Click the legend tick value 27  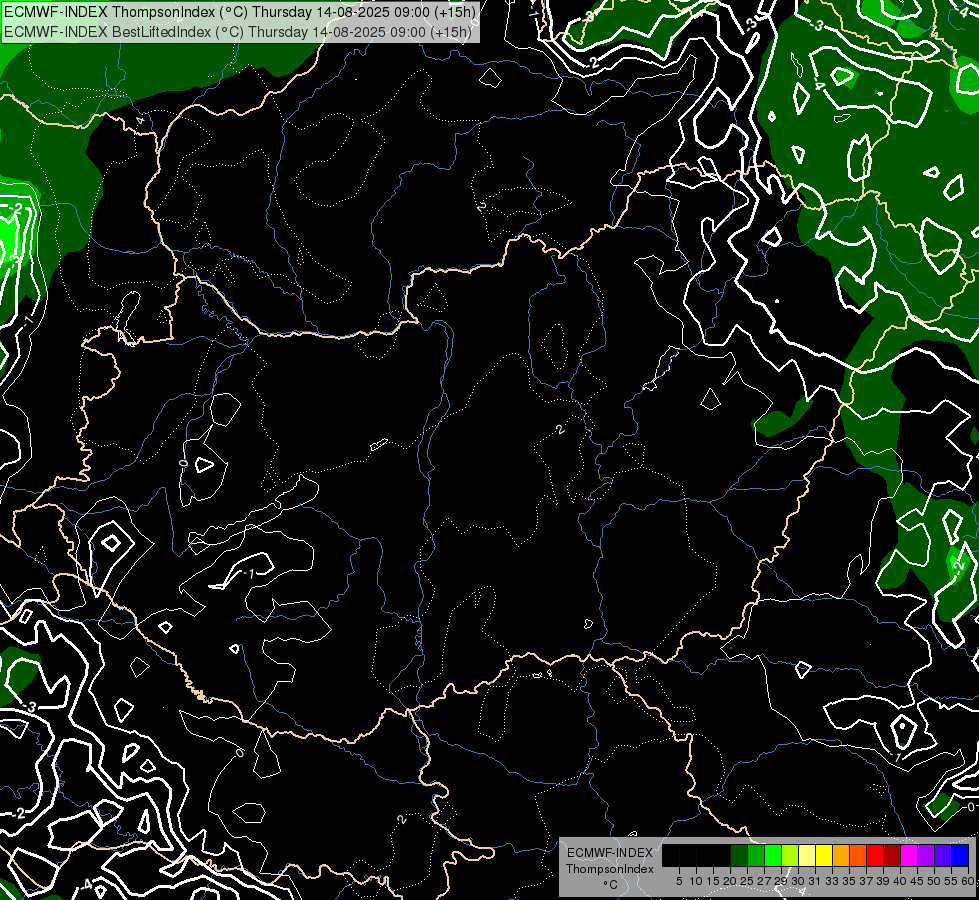[x=764, y=881]
